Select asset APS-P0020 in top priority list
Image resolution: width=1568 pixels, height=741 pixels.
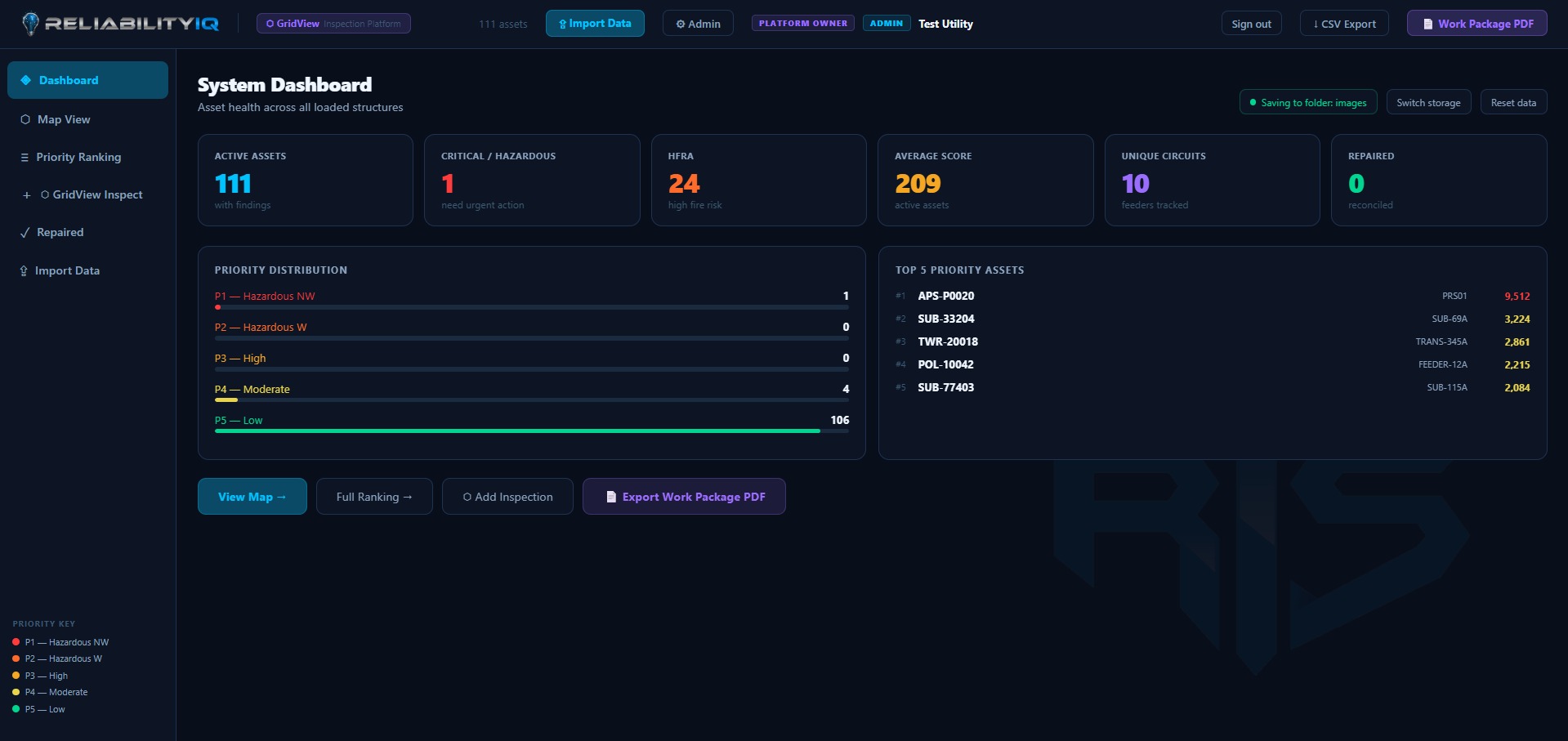coord(1213,296)
